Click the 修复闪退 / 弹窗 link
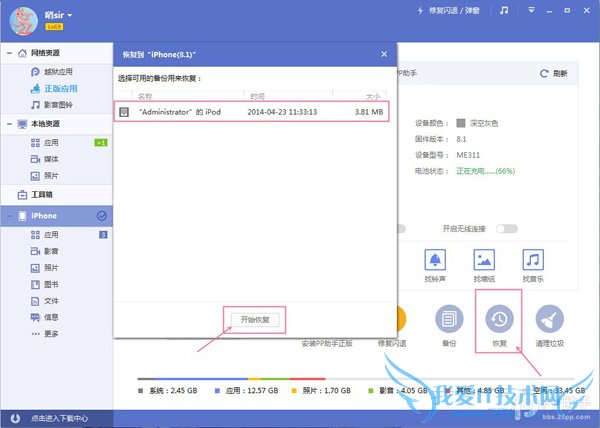 454,11
